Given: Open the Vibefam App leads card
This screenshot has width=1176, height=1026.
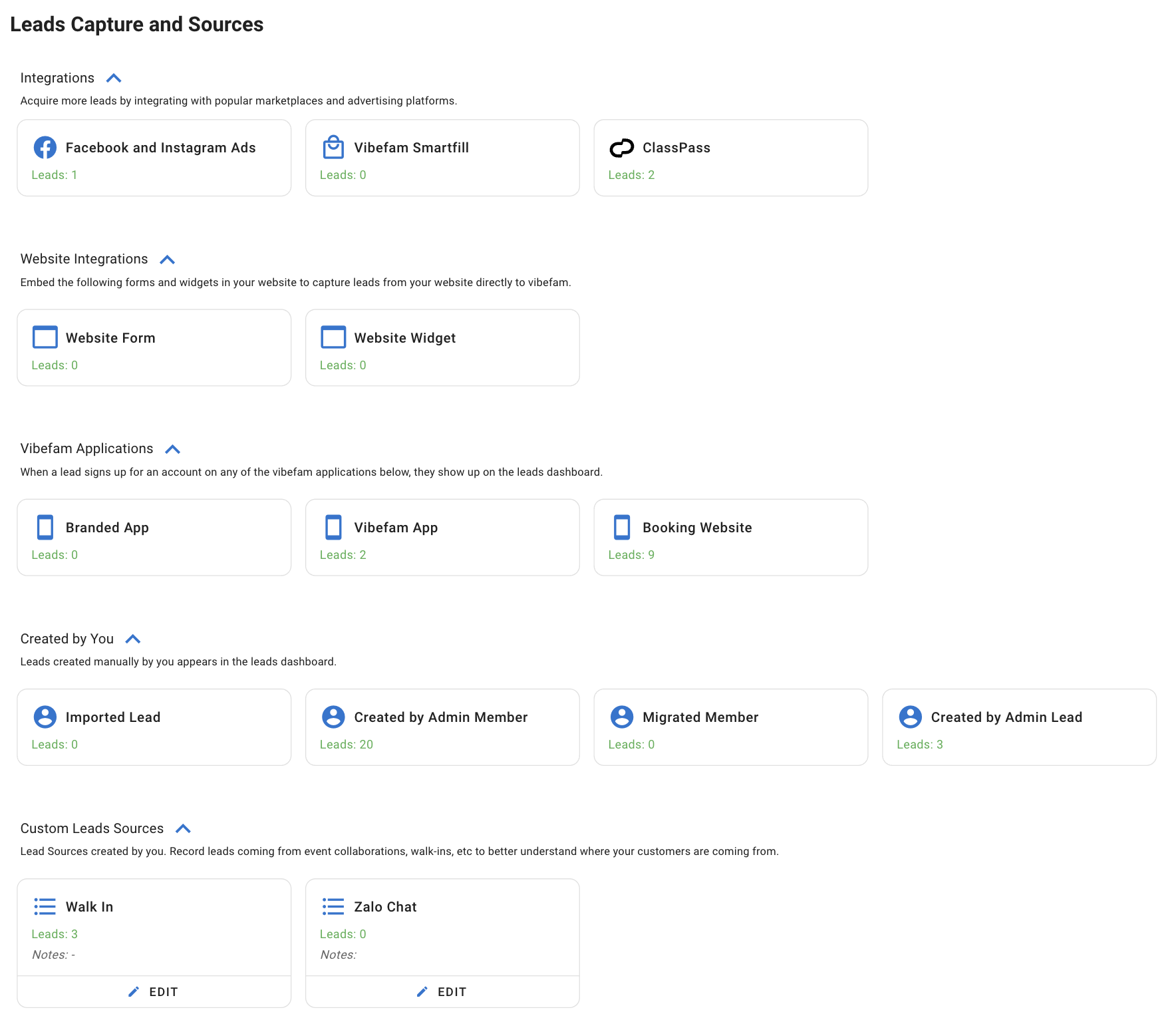Looking at the screenshot, I should [x=442, y=538].
